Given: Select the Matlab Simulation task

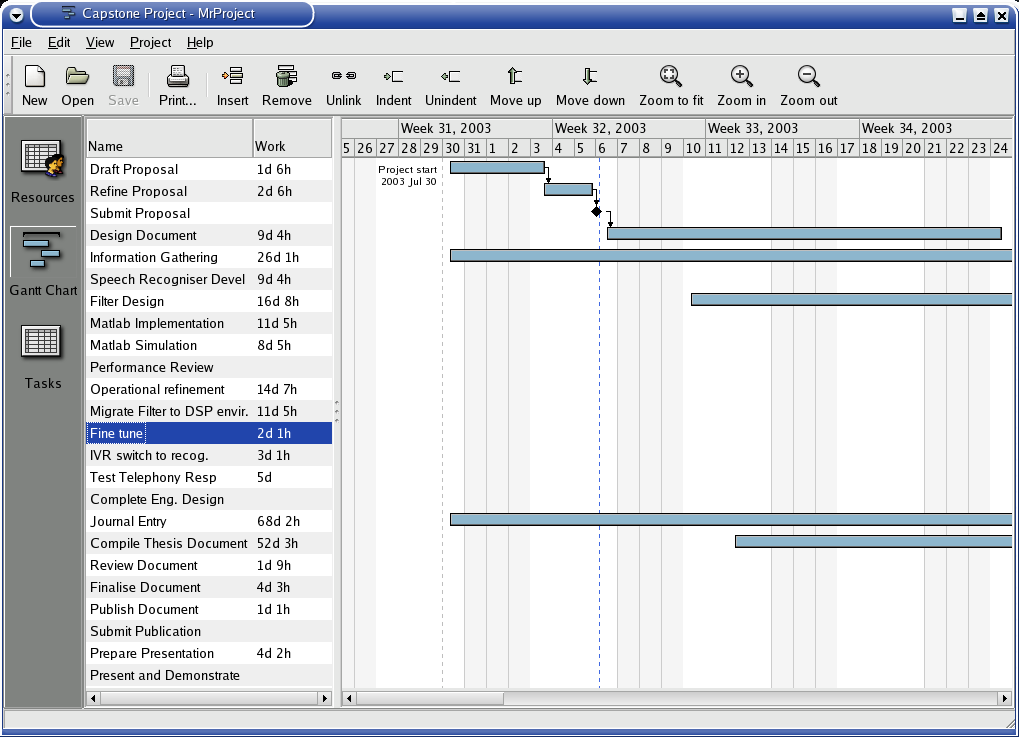Looking at the screenshot, I should click(x=209, y=345).
